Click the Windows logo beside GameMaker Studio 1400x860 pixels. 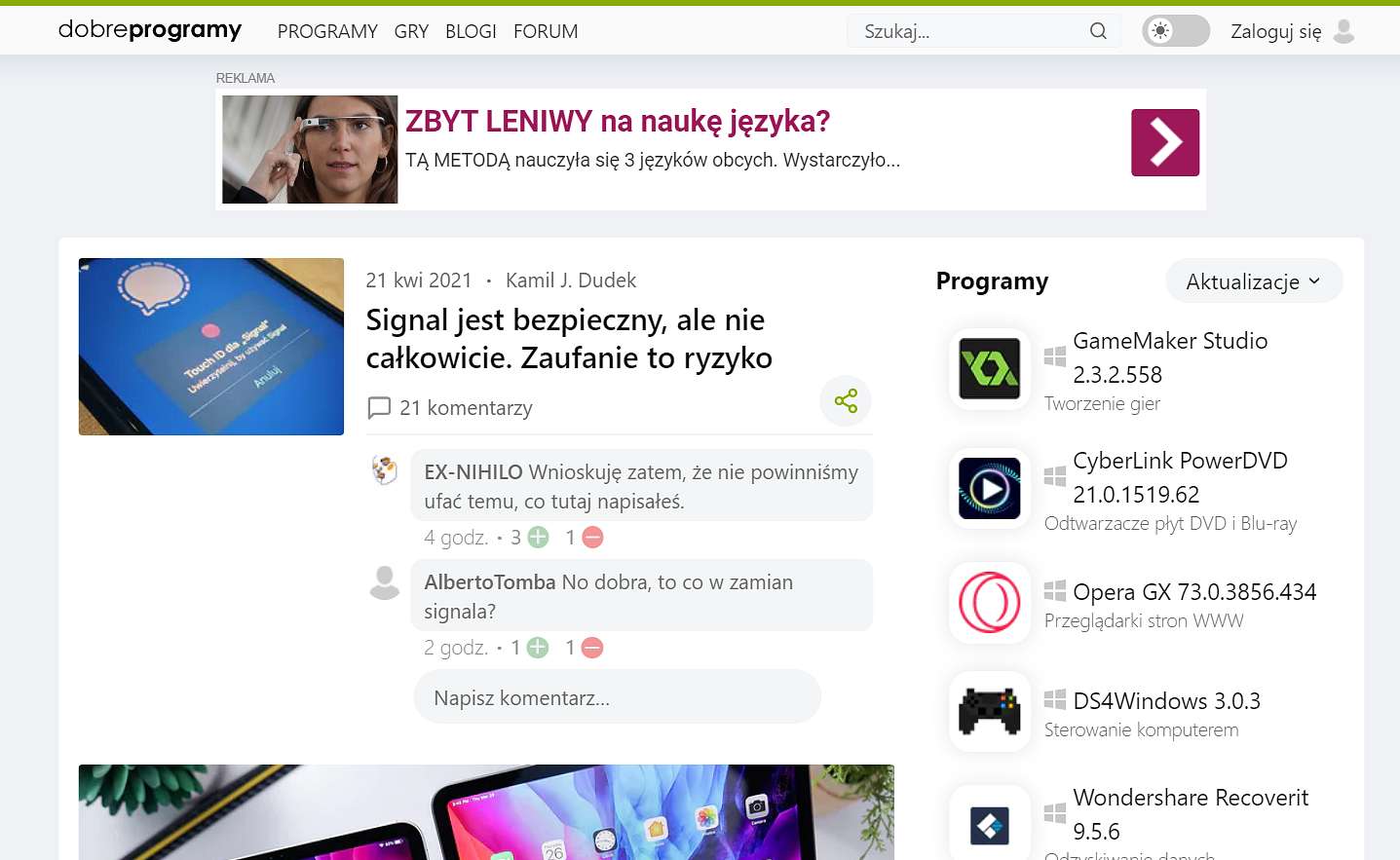(1055, 356)
